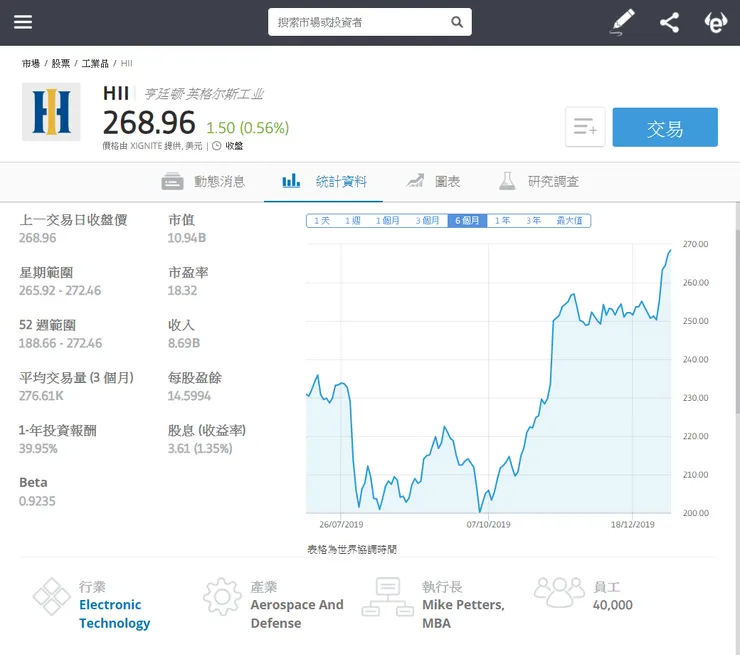Click the search magnifier icon

point(456,22)
